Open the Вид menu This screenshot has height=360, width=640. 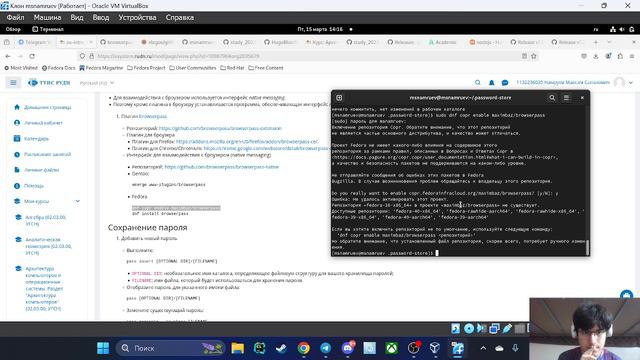coord(77,18)
